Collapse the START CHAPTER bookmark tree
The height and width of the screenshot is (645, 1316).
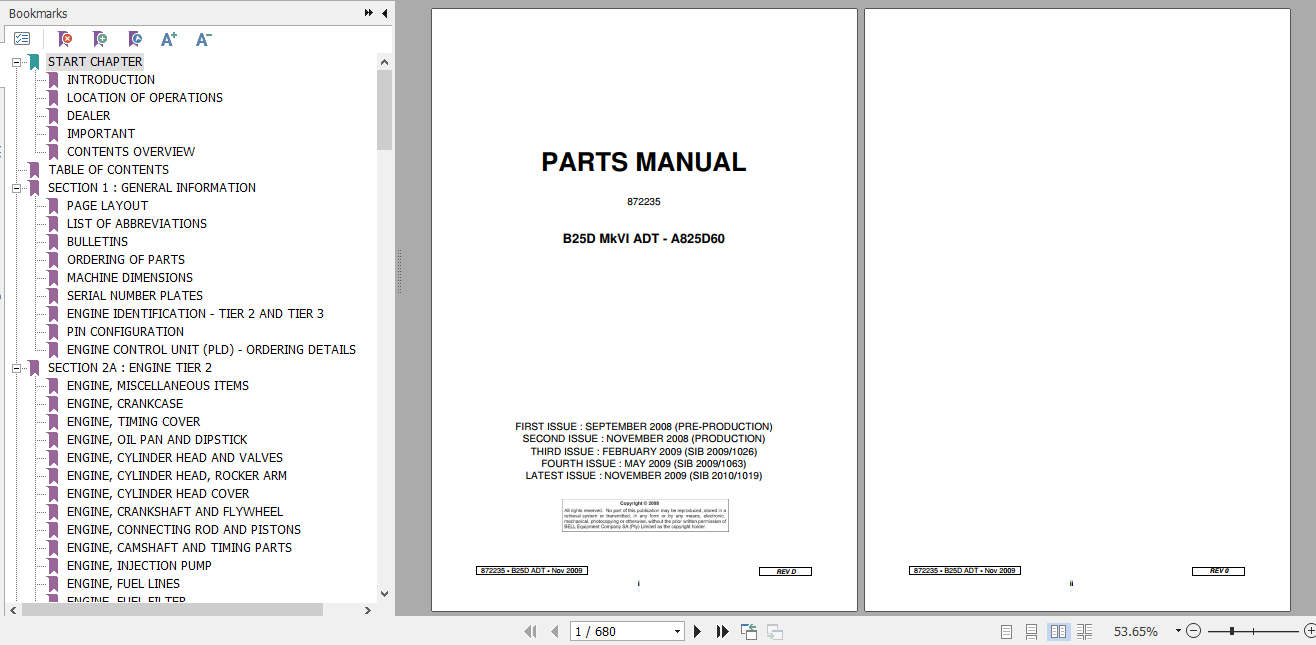16,61
